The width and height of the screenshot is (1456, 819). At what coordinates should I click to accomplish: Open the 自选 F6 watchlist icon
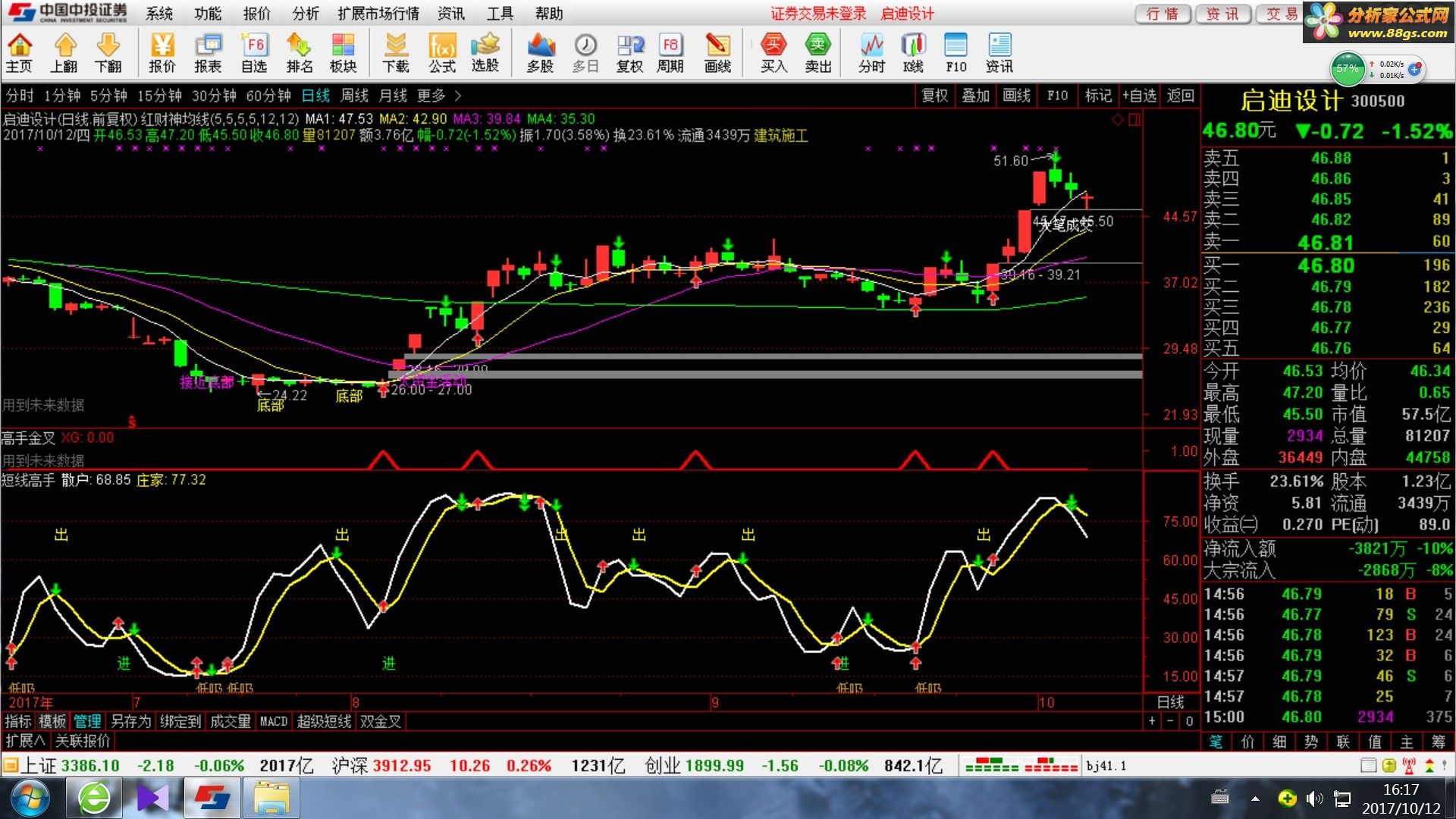[x=254, y=53]
